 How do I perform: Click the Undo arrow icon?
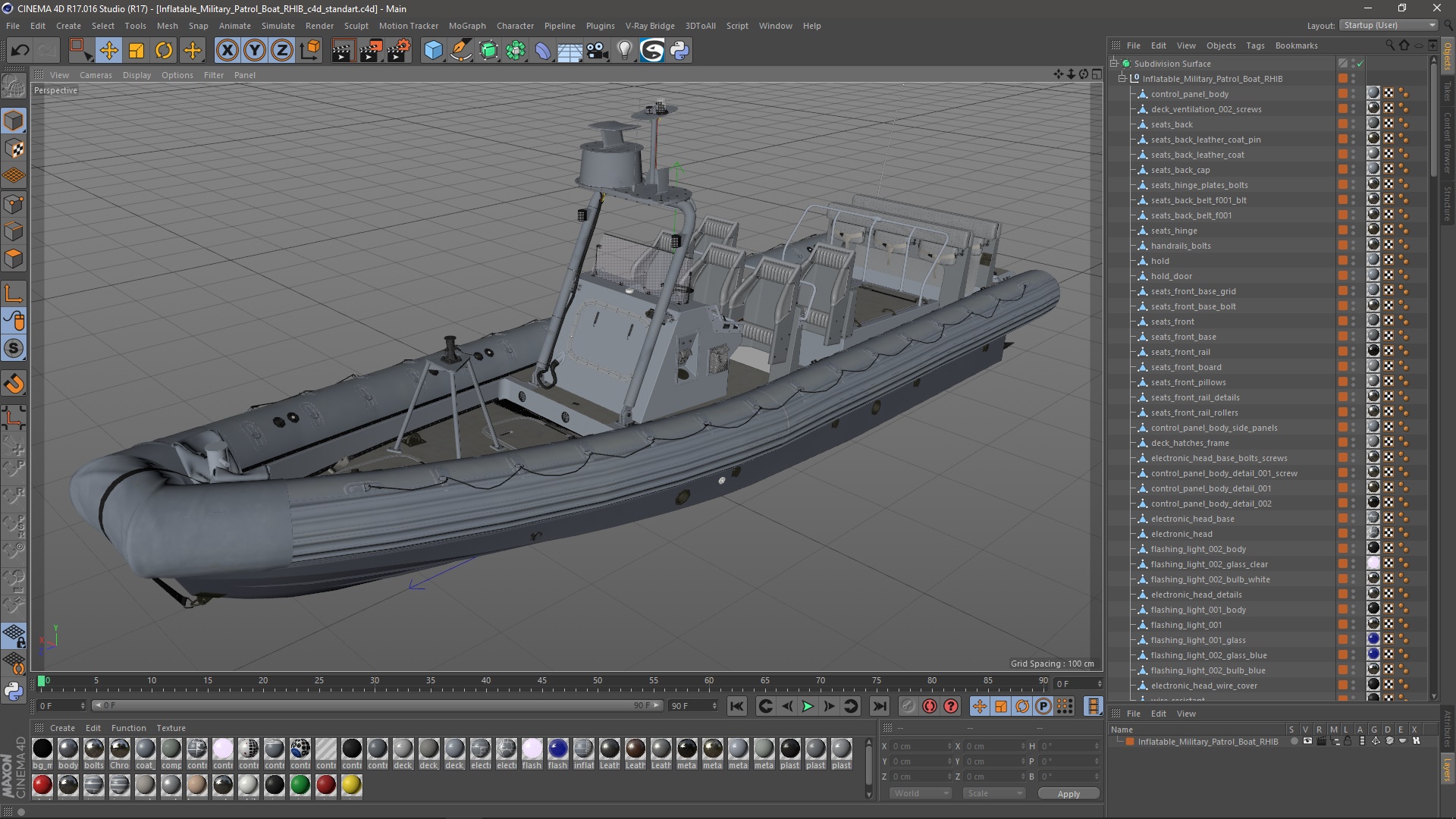tap(20, 51)
